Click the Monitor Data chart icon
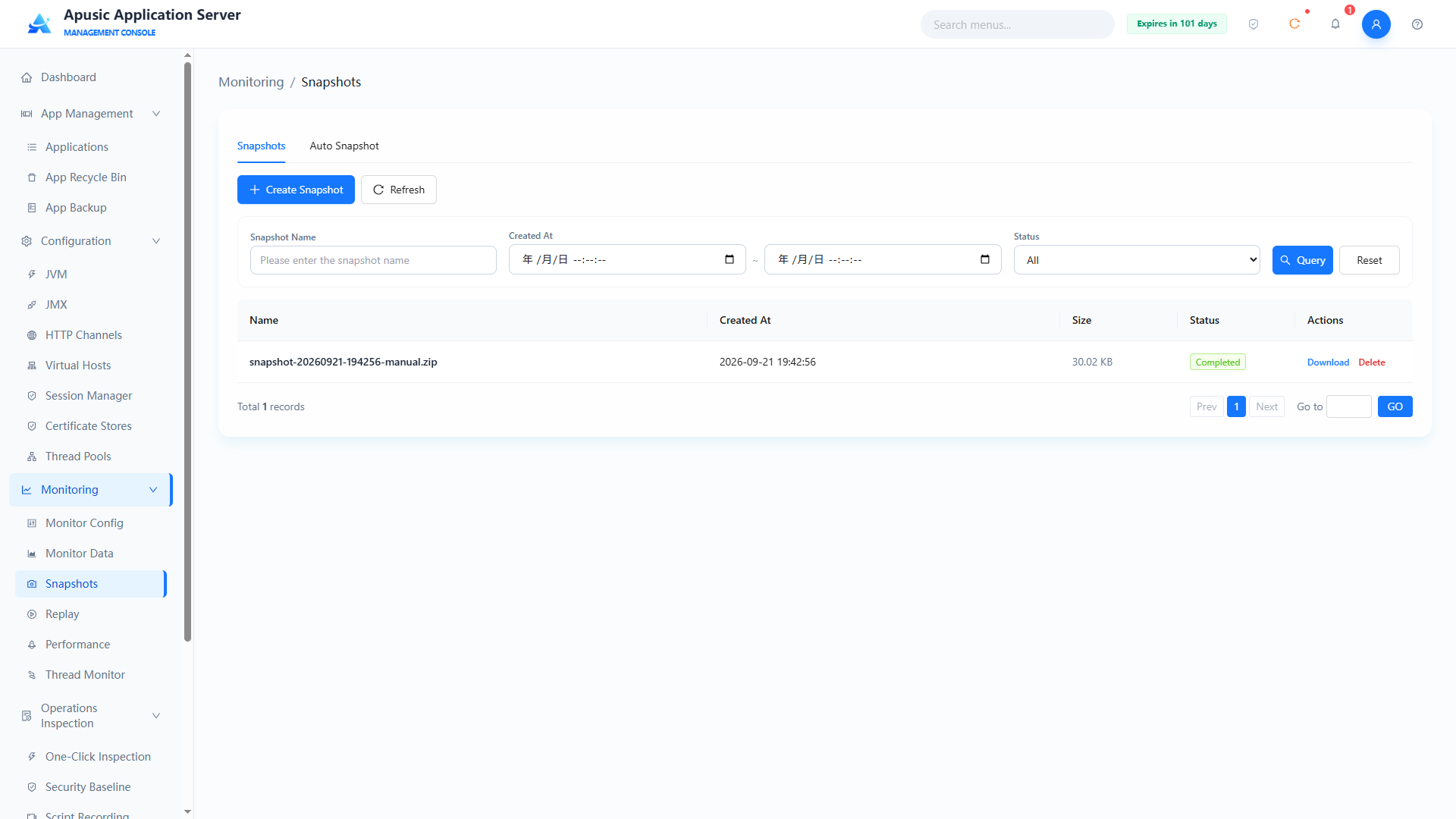Image resolution: width=1456 pixels, height=819 pixels. pos(32,554)
